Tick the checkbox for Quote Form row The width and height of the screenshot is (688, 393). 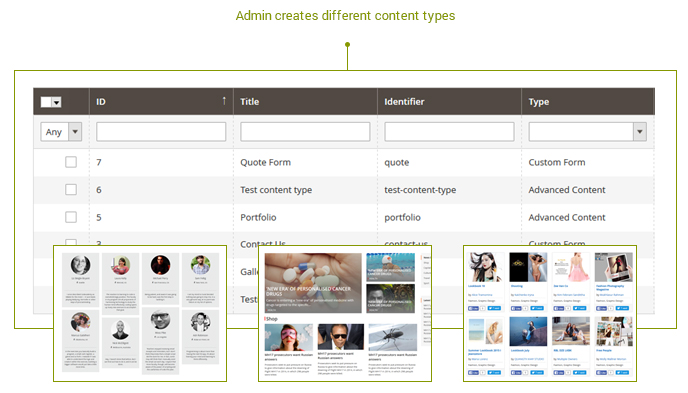(x=71, y=162)
